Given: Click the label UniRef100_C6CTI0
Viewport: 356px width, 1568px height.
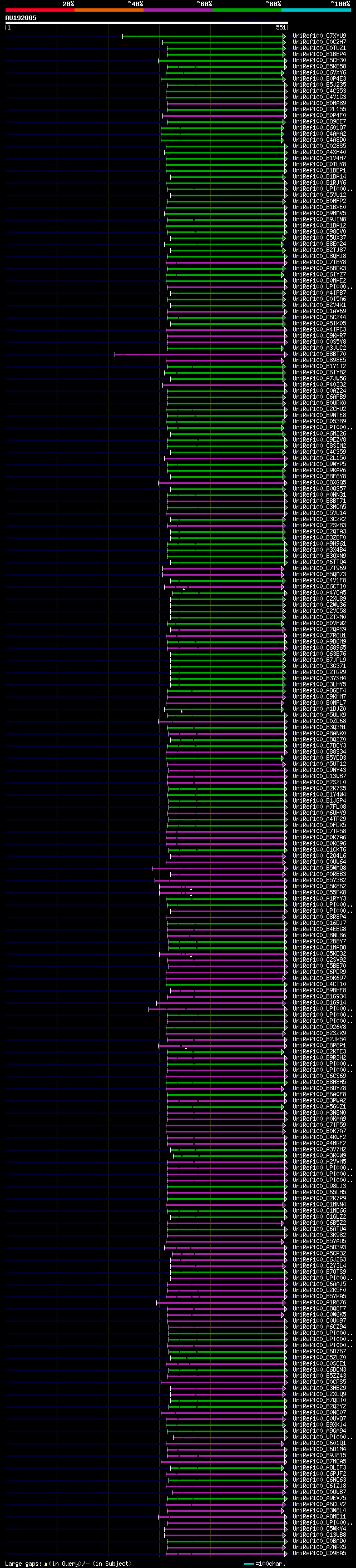Looking at the screenshot, I should pos(319,586).
